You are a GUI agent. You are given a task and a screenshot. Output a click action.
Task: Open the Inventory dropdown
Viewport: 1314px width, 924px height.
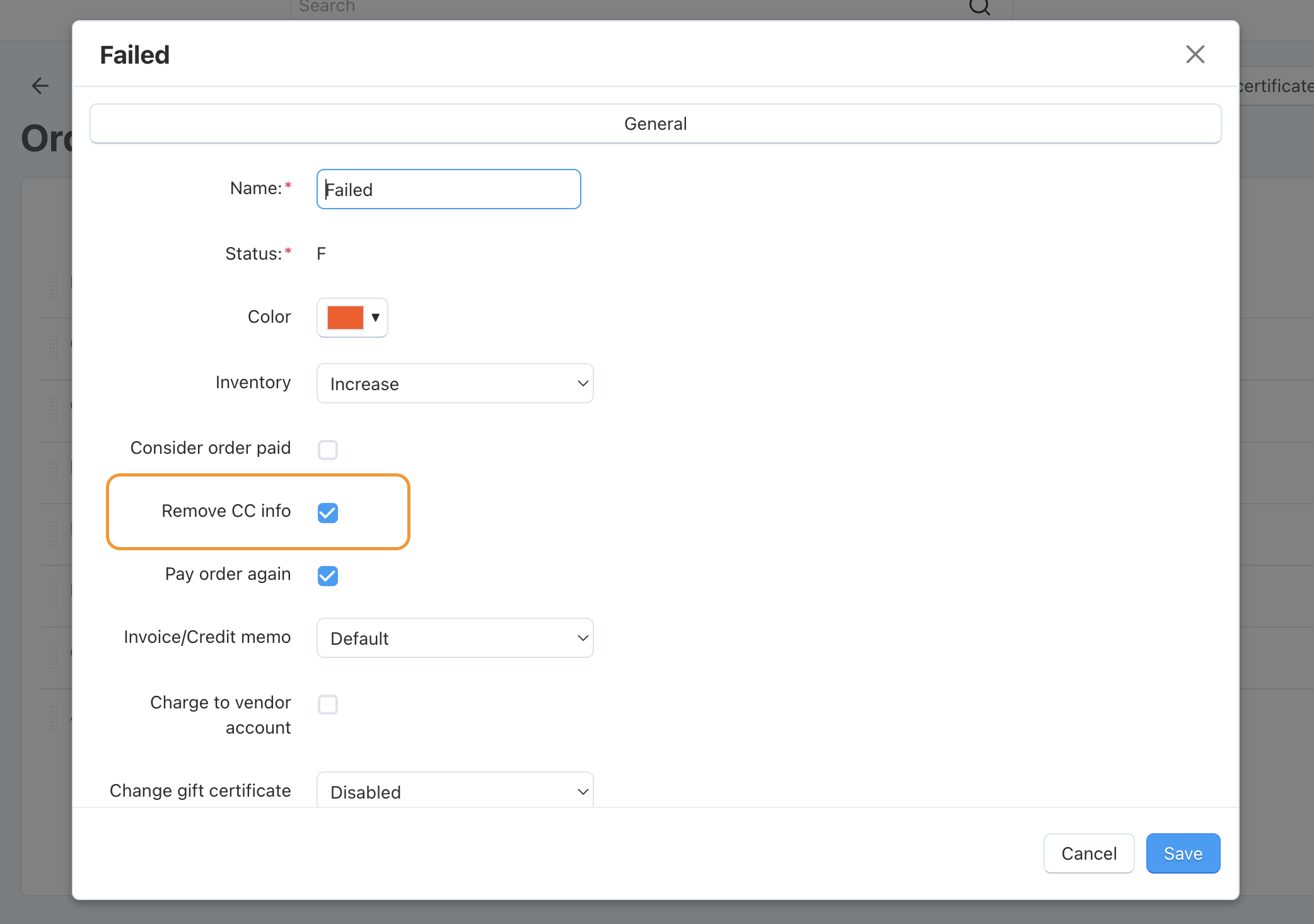455,383
